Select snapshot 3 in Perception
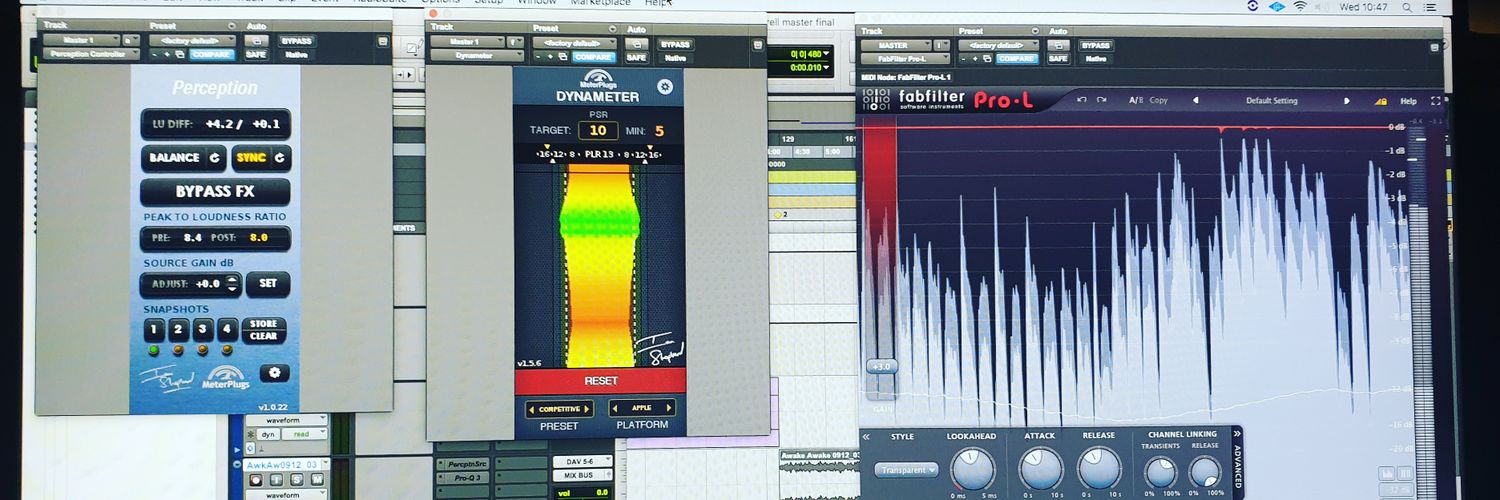Image resolution: width=1500 pixels, height=500 pixels. click(x=203, y=330)
